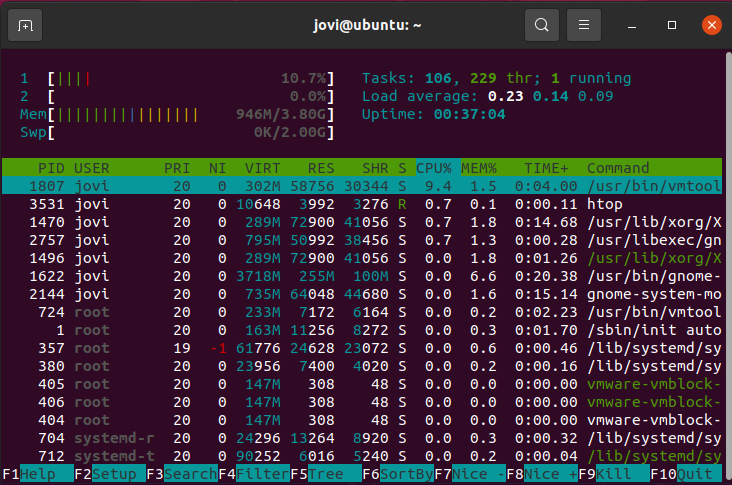The height and width of the screenshot is (485, 732).
Task: Click the Uptime 00:37:04 line
Action: (x=434, y=114)
